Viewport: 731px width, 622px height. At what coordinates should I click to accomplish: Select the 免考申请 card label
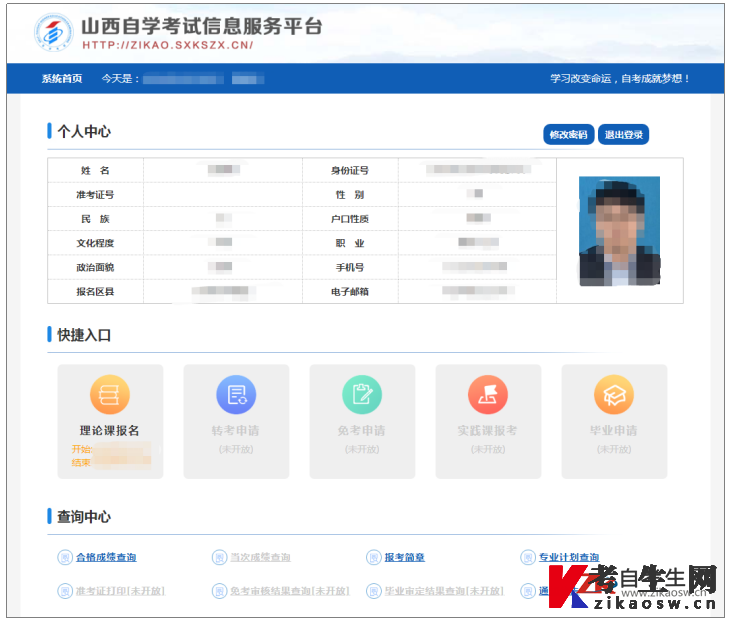(362, 430)
